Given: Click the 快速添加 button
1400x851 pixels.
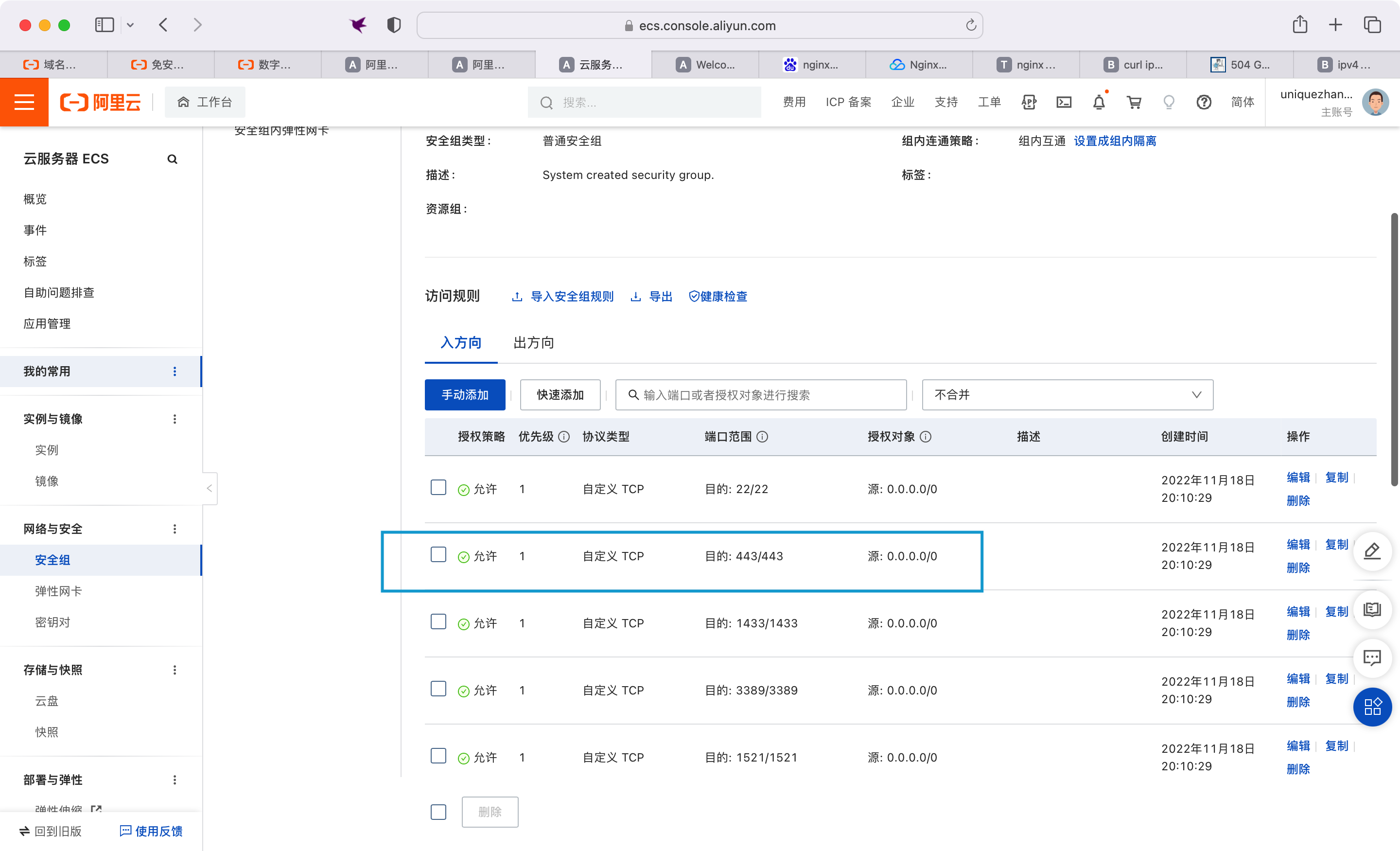Looking at the screenshot, I should [x=560, y=394].
